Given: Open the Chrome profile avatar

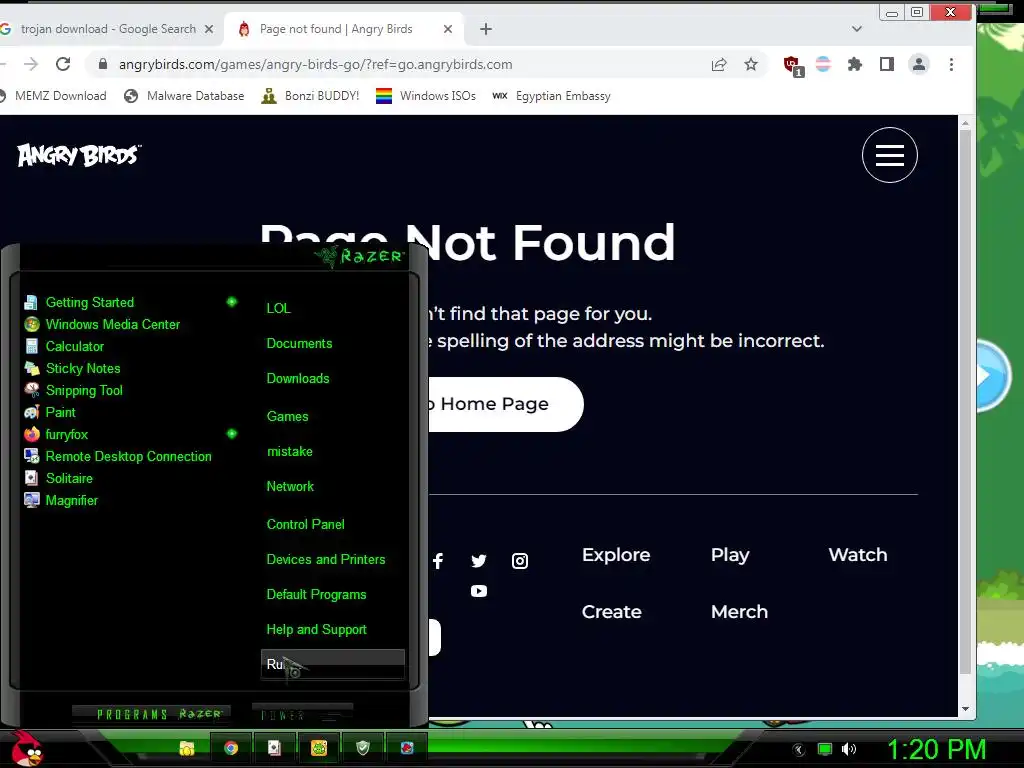Looking at the screenshot, I should click(919, 64).
